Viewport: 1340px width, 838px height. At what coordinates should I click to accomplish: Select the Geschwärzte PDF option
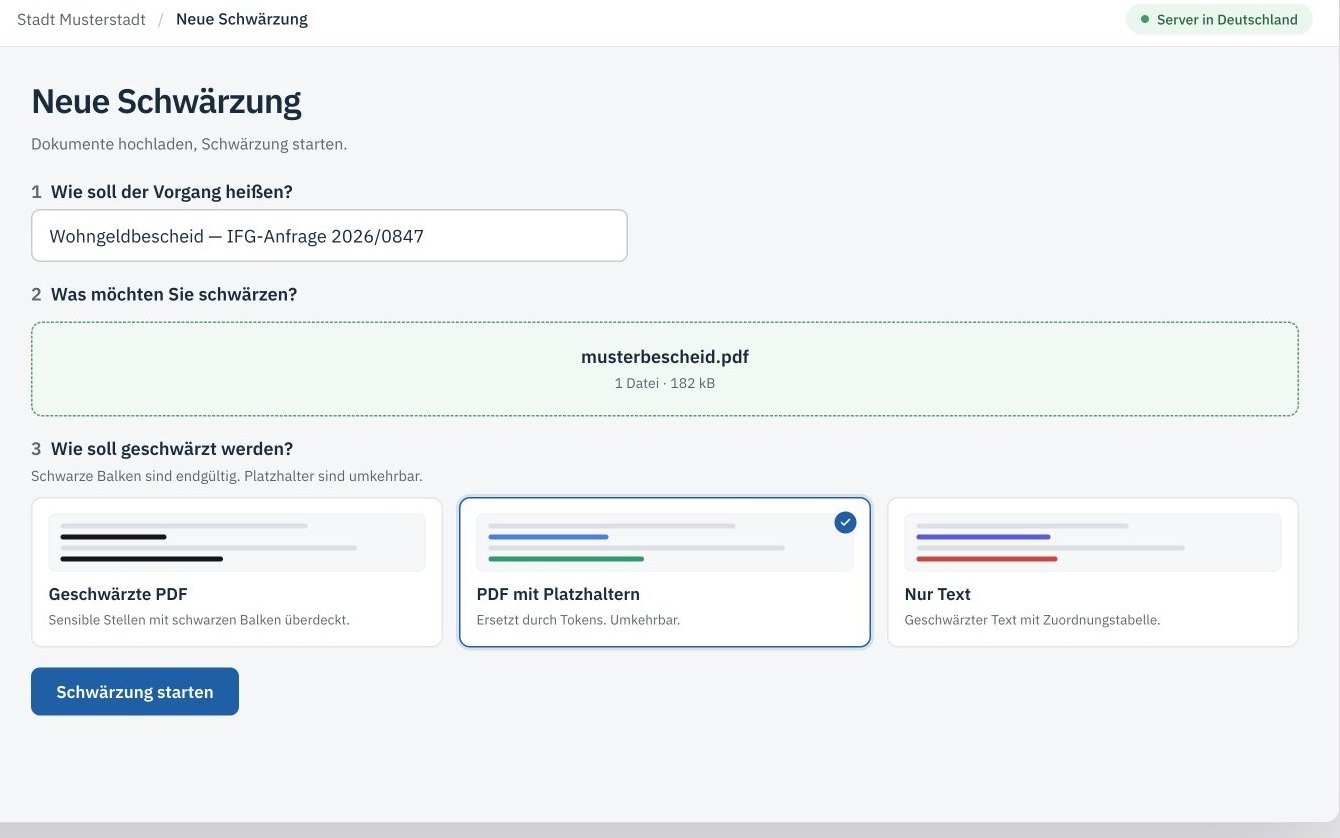(x=237, y=572)
